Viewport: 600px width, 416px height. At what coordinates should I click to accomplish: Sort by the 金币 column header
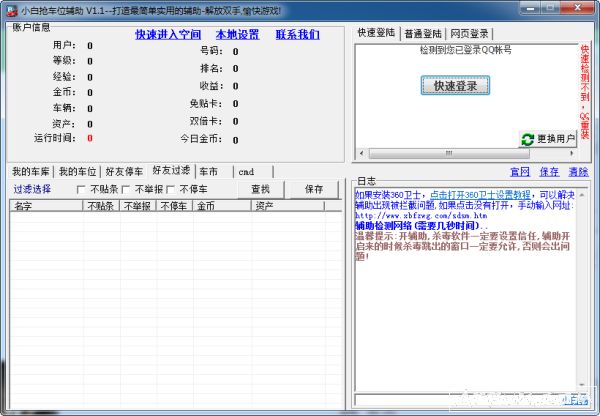(222, 206)
